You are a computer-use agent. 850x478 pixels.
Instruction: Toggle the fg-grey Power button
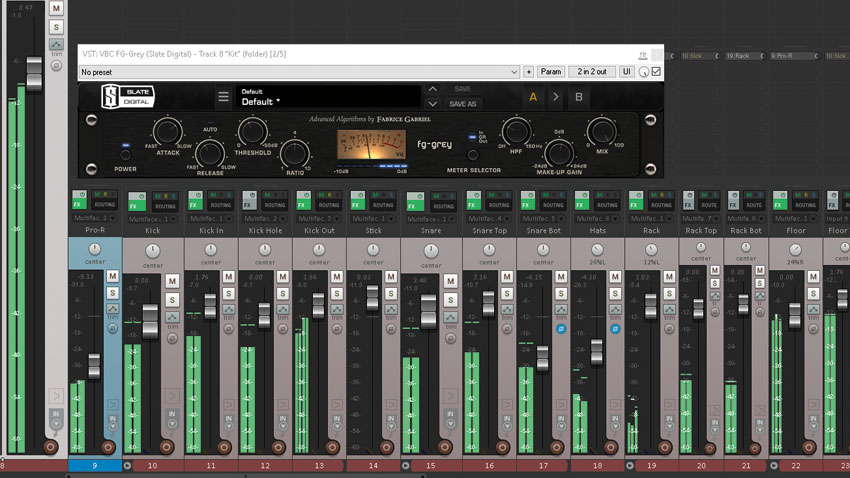point(125,155)
